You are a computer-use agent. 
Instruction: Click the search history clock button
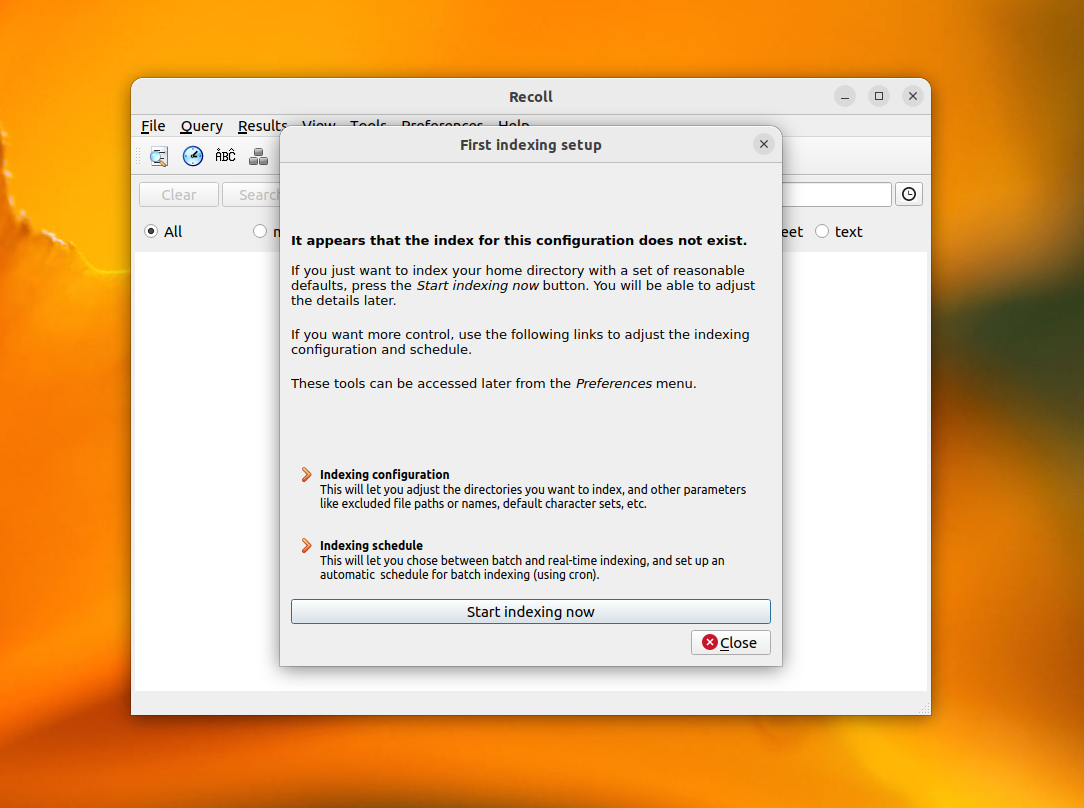(909, 194)
